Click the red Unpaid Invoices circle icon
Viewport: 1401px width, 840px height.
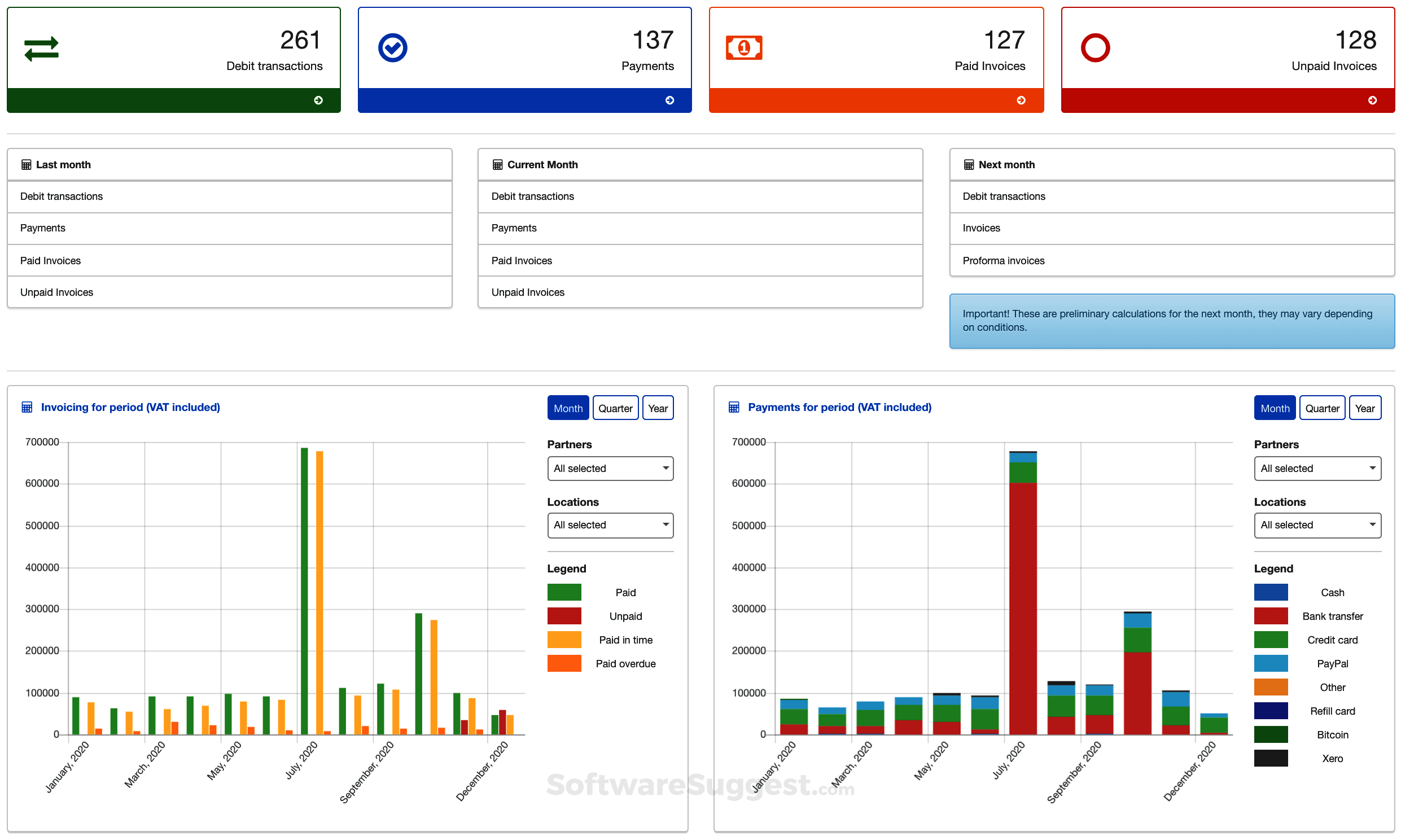[1096, 47]
